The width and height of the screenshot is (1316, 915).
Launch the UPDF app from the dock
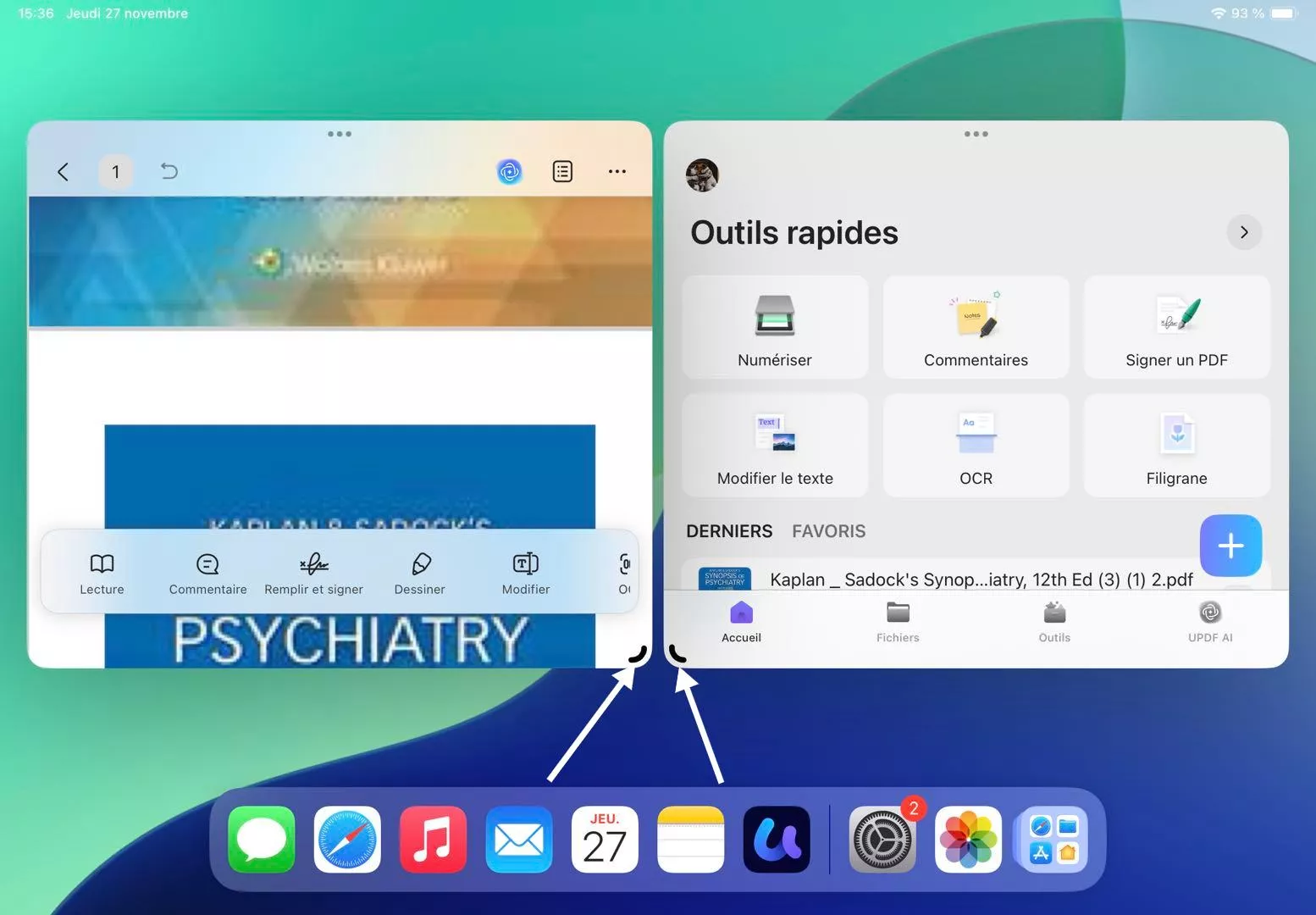[x=777, y=840]
